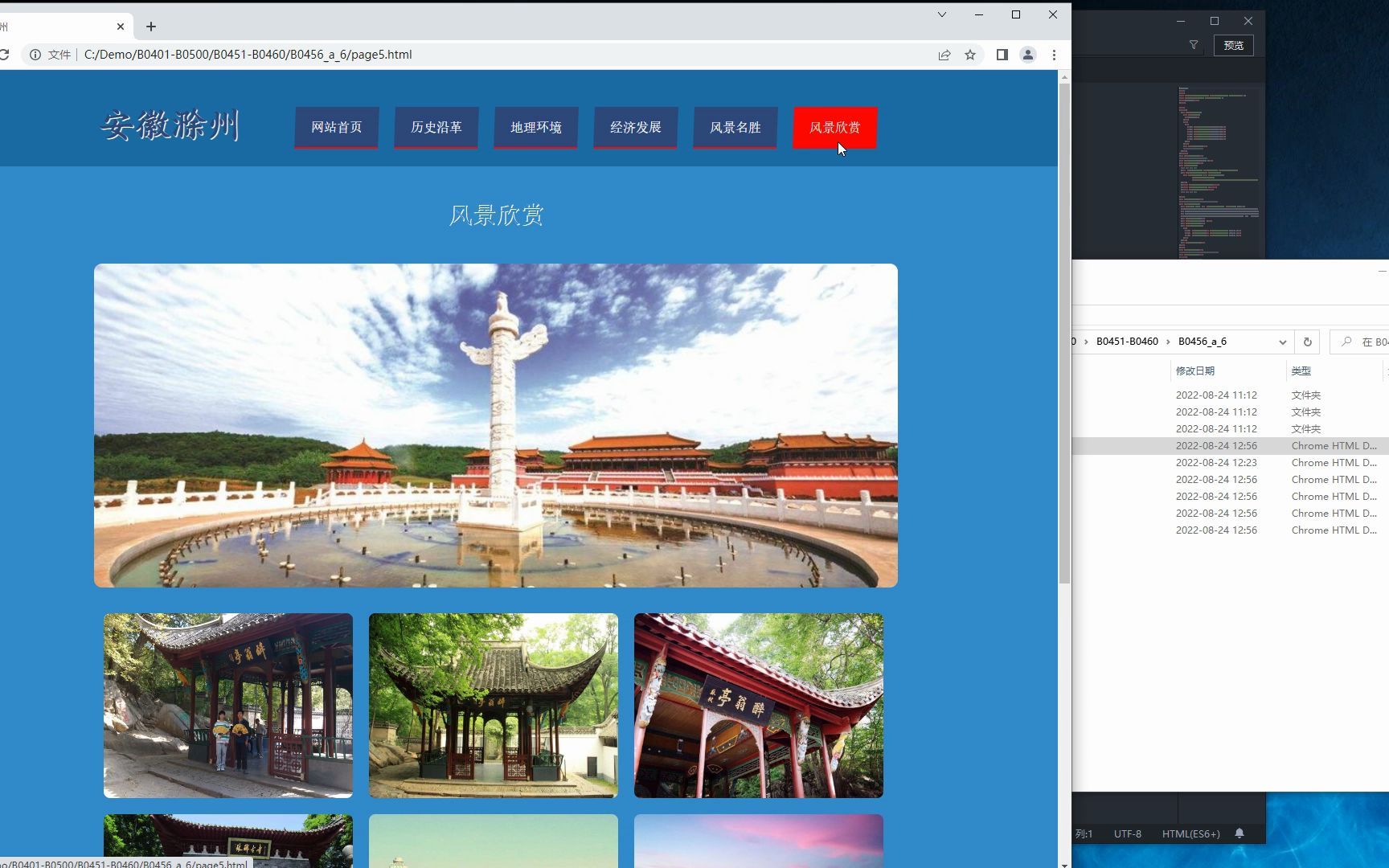Sort files by 类型 column
The width and height of the screenshot is (1389, 868).
pos(1301,371)
